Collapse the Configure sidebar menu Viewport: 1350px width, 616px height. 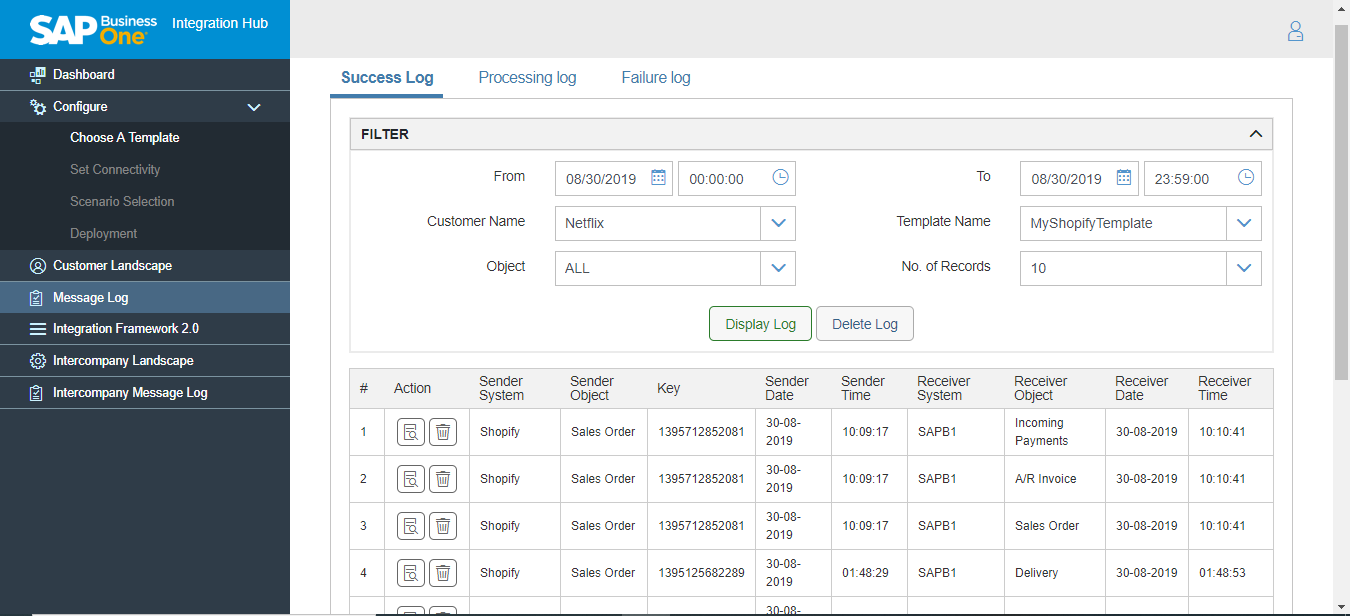[x=254, y=106]
